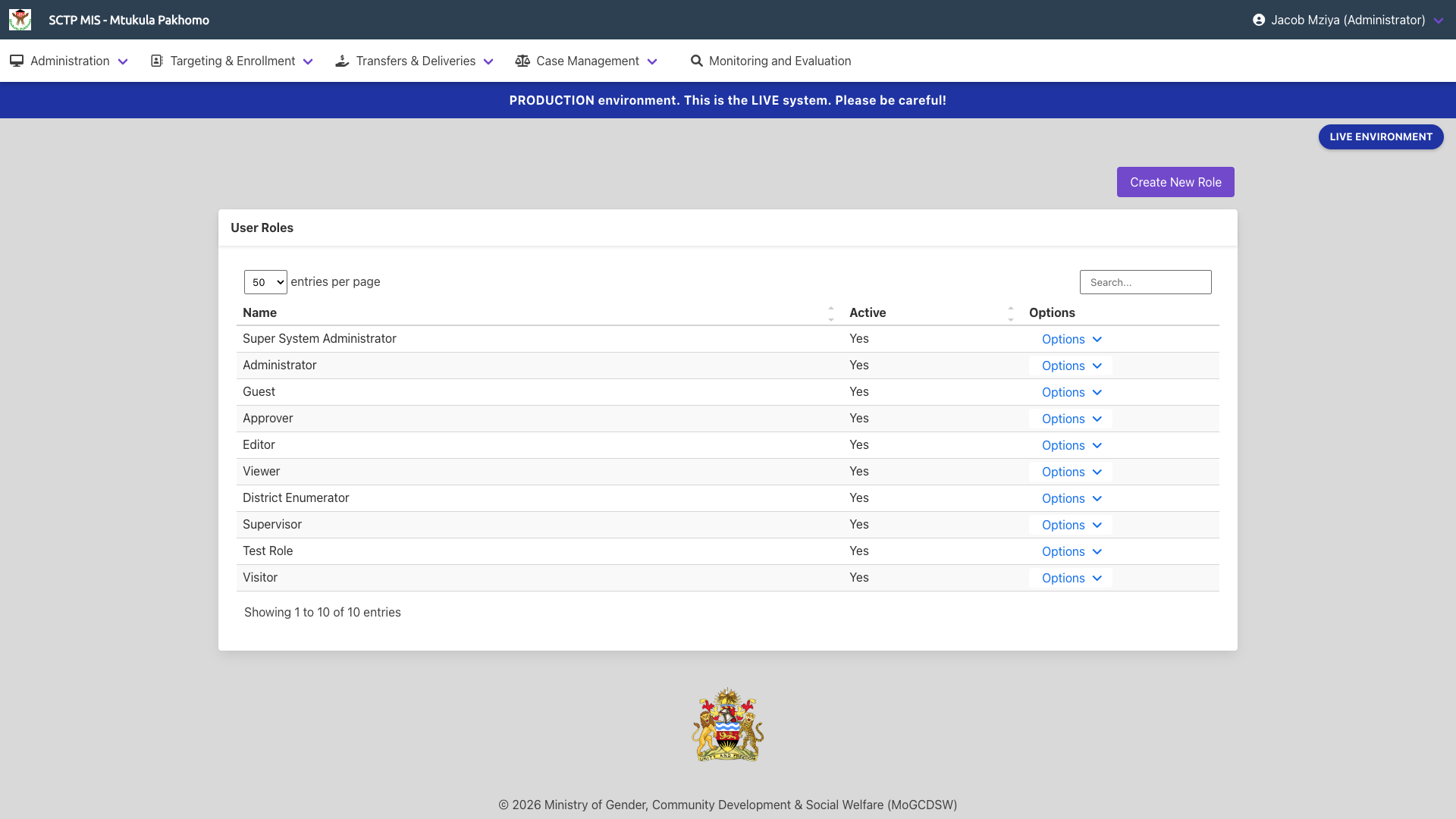Click the Administration monitor icon
The image size is (1456, 819).
pyautogui.click(x=17, y=61)
